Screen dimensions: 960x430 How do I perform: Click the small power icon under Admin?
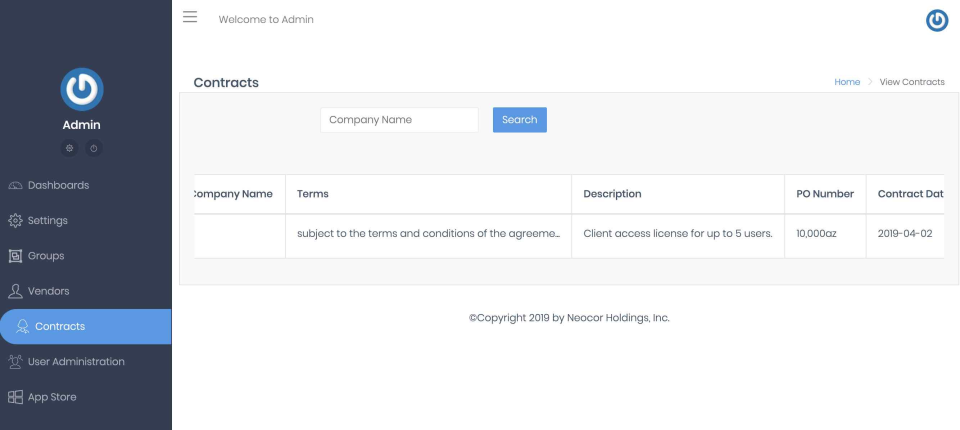(94, 148)
